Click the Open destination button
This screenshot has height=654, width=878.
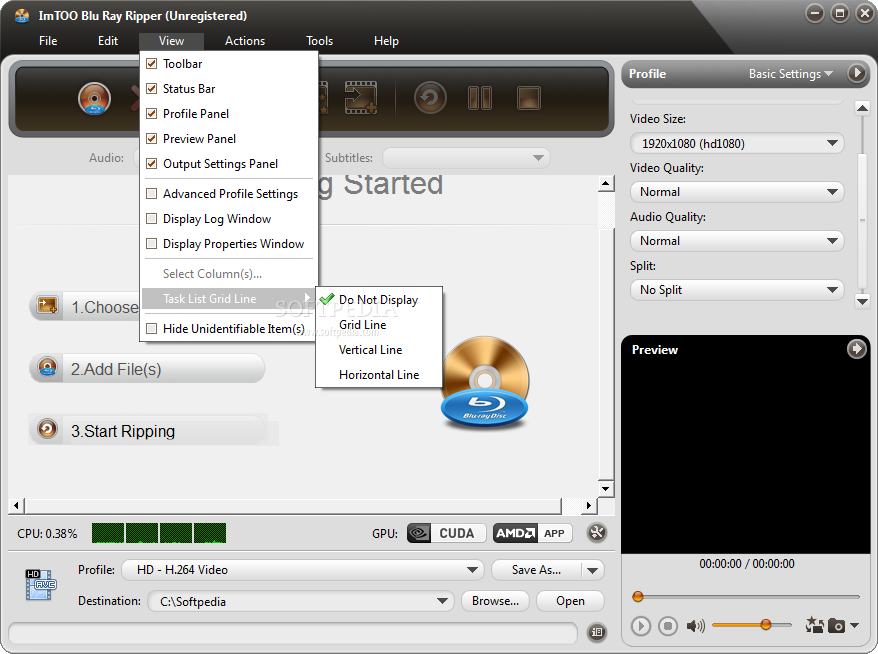[x=570, y=601]
